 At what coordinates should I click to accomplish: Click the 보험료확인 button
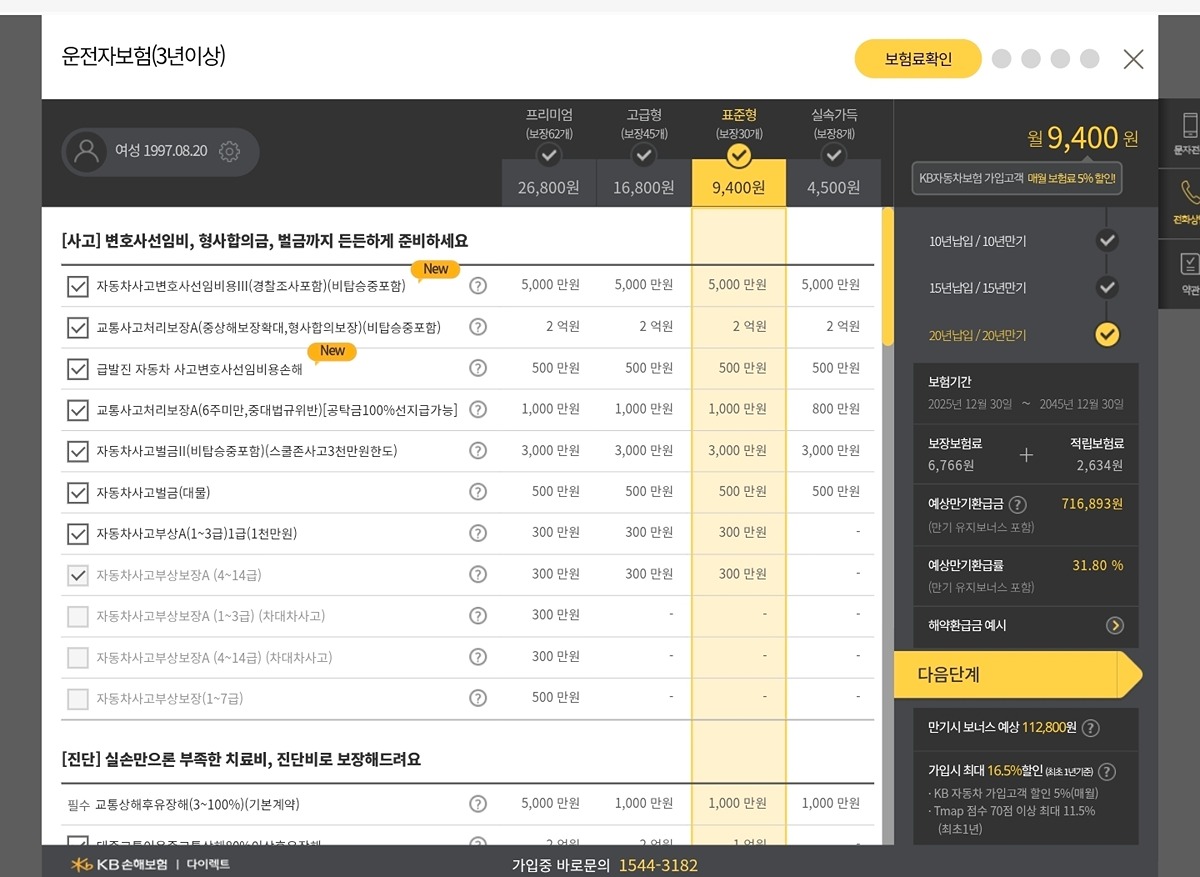[917, 59]
